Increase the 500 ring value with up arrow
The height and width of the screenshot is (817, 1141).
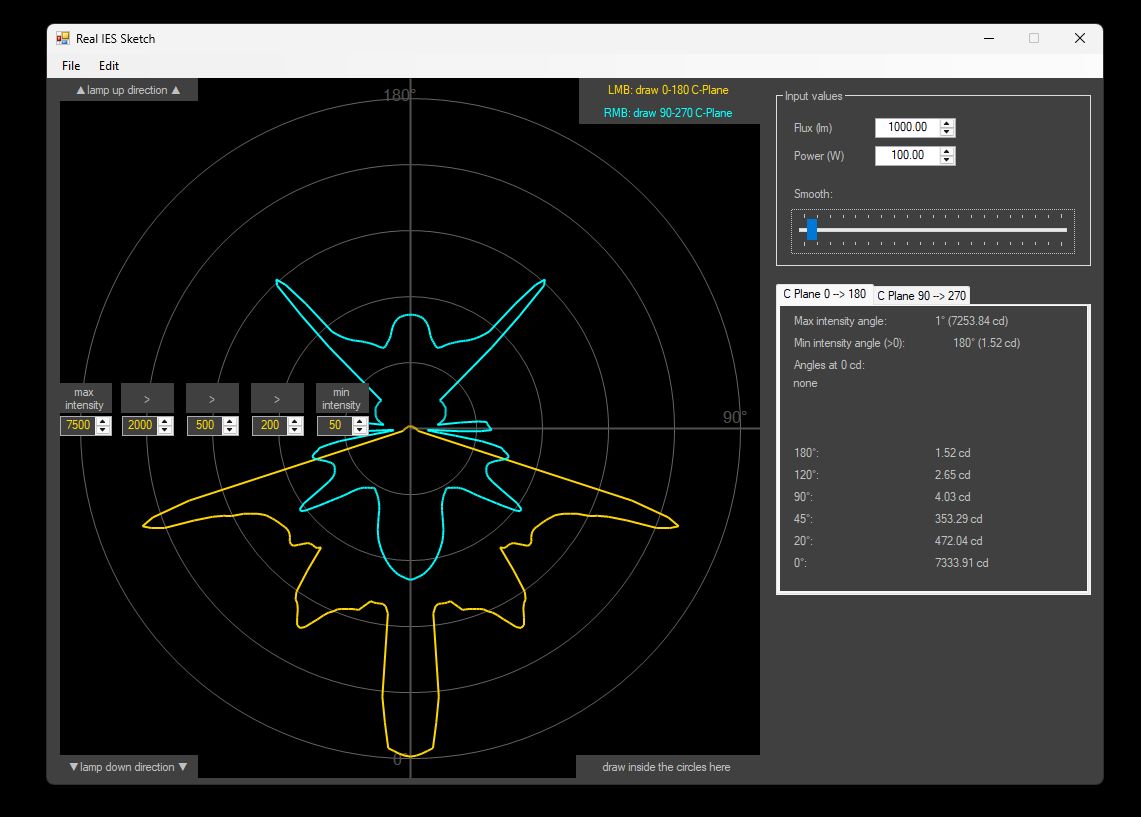click(230, 421)
